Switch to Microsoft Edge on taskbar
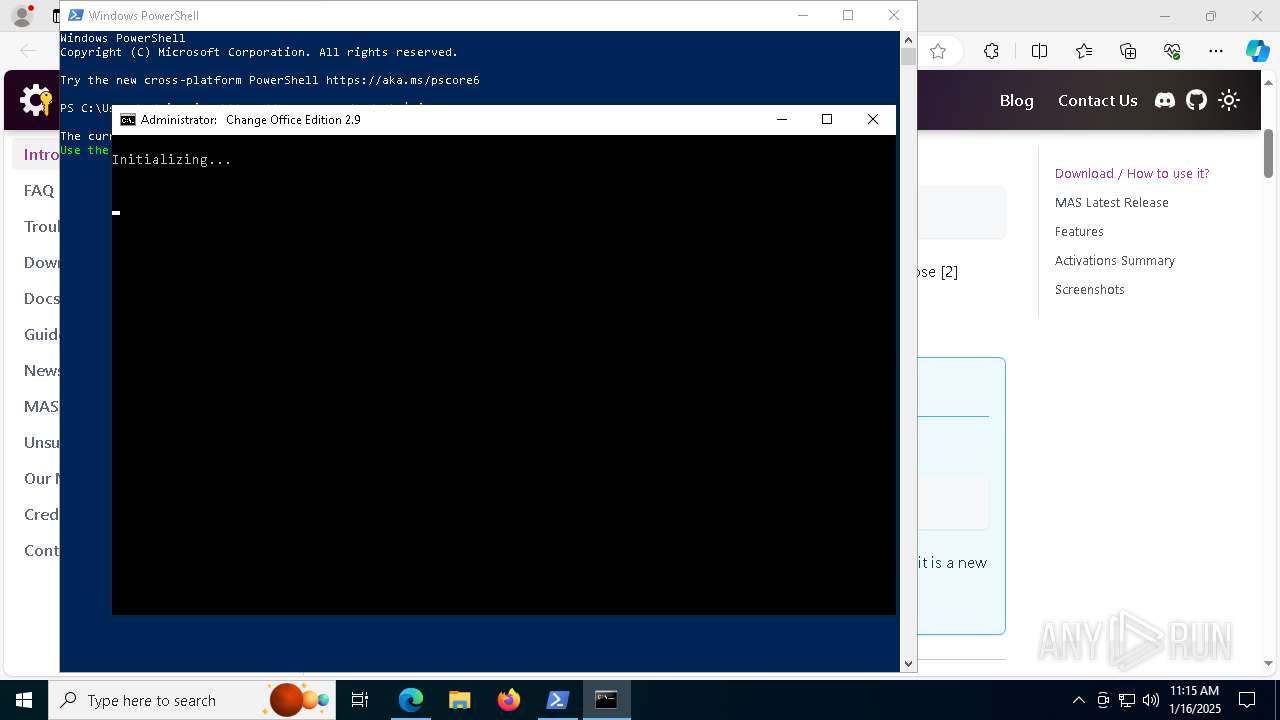This screenshot has width=1280, height=720. [411, 700]
